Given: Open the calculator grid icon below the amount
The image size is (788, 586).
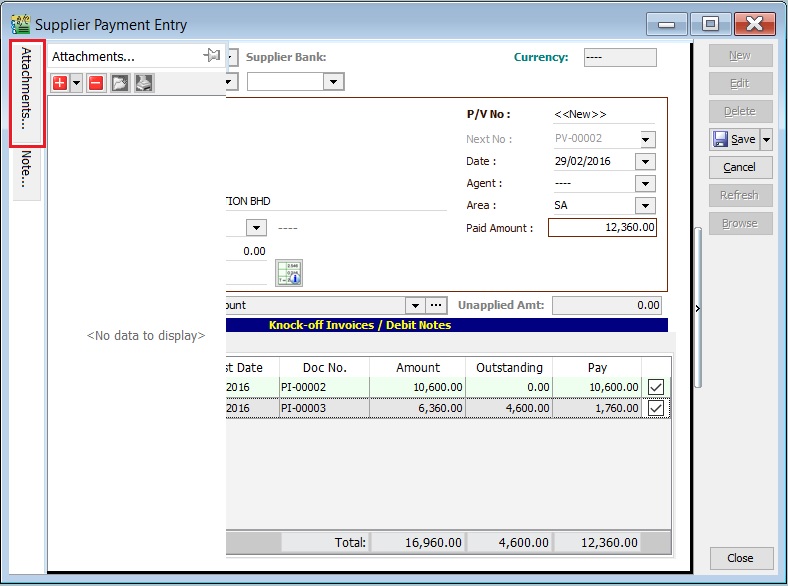Looking at the screenshot, I should coord(289,273).
